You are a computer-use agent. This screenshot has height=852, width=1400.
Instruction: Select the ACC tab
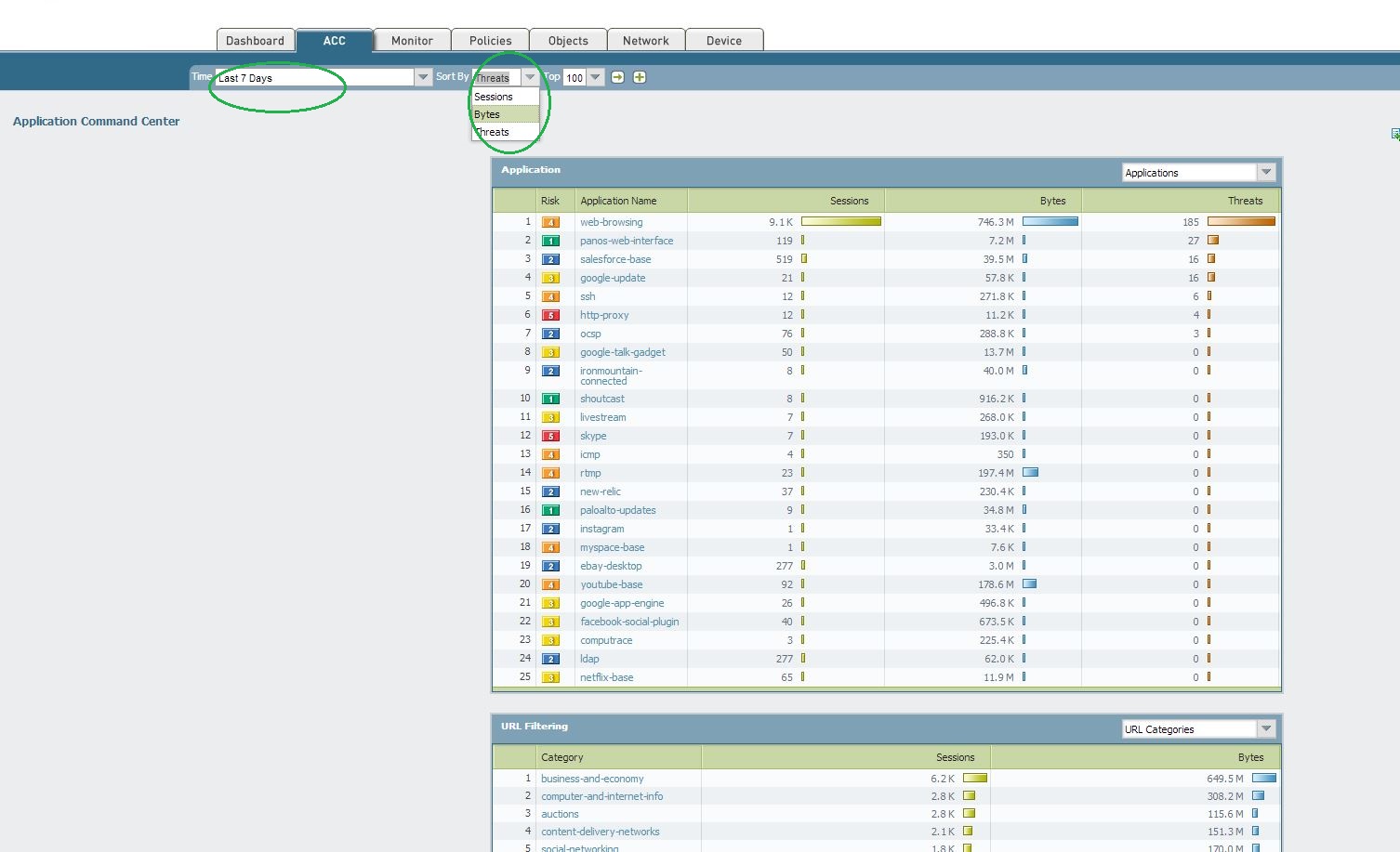(335, 41)
